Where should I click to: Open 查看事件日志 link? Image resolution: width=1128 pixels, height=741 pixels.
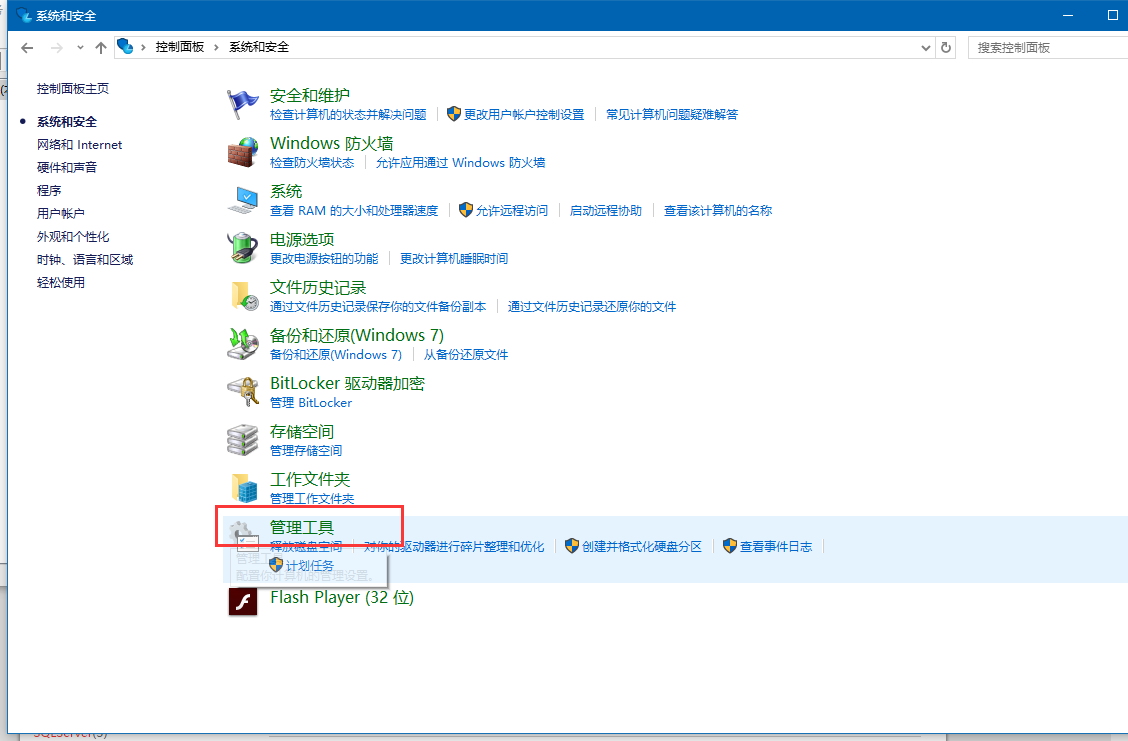click(x=776, y=546)
